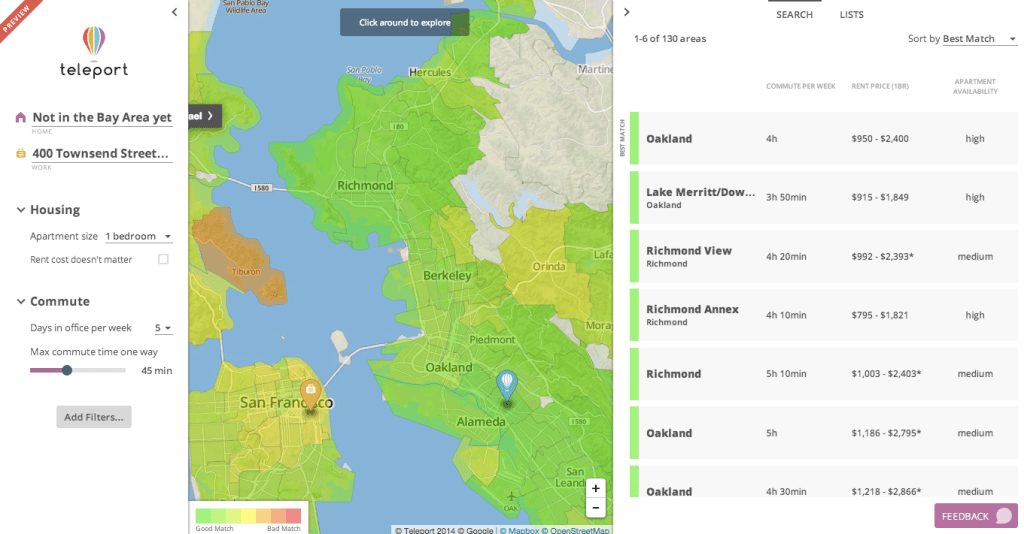Click the Piedmont label on the map
The width and height of the screenshot is (1024, 534).
click(492, 339)
